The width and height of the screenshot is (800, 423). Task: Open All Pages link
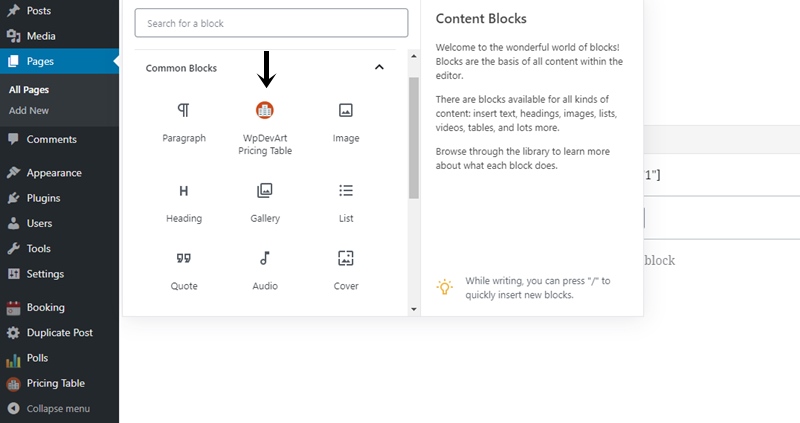pyautogui.click(x=29, y=90)
